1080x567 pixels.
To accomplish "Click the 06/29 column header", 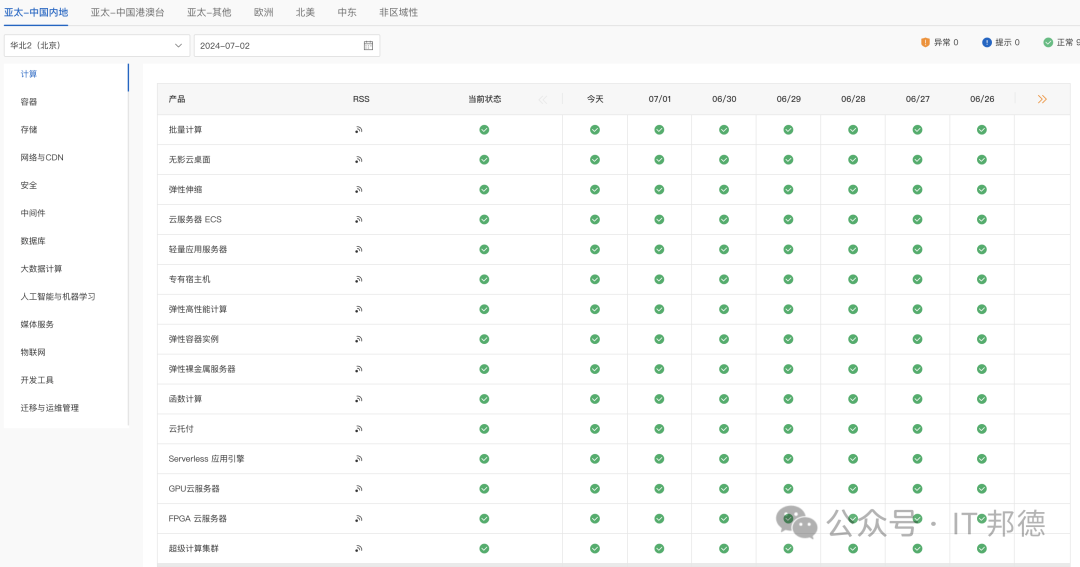I will 789,99.
